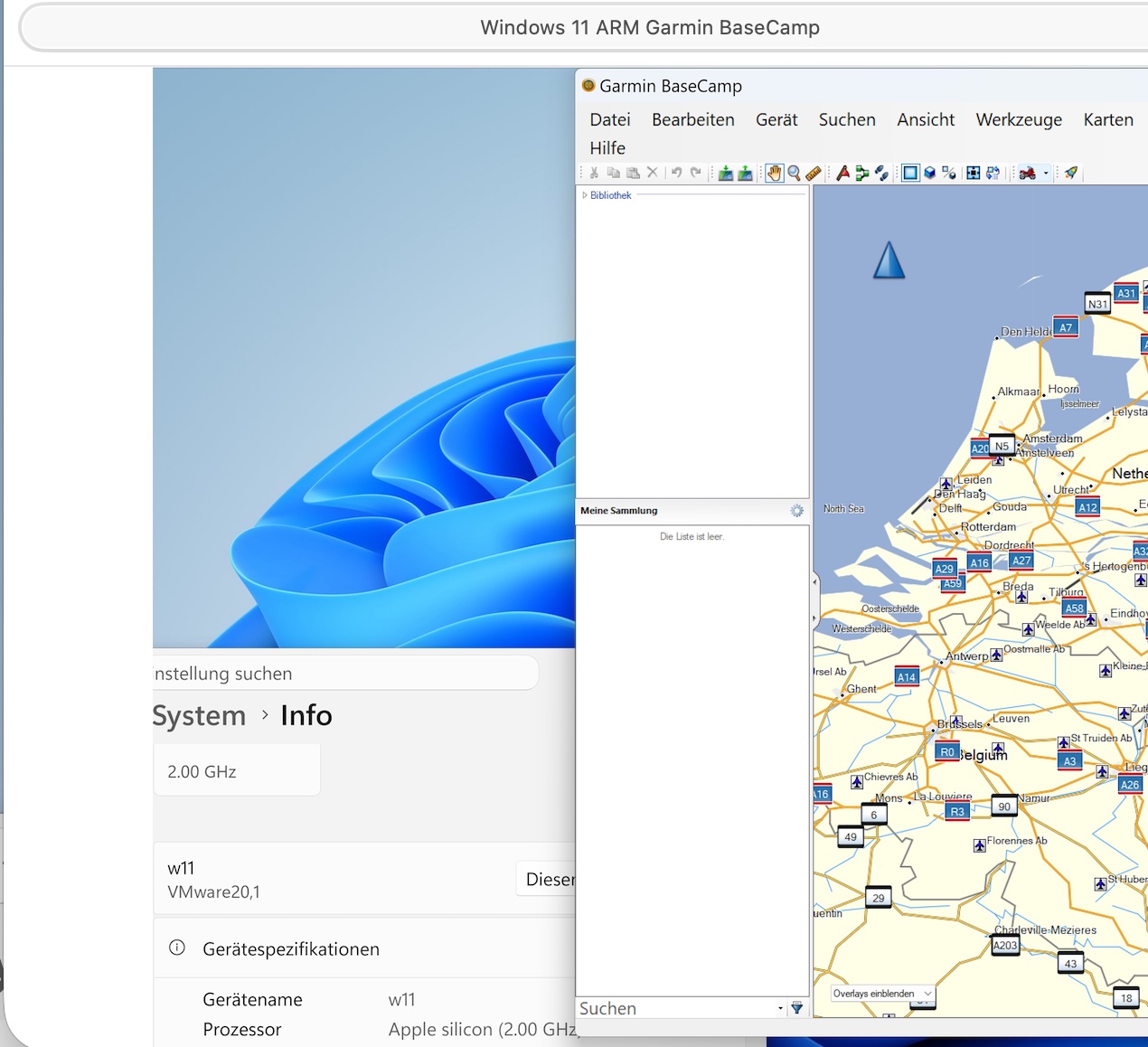The image size is (1148, 1047).
Task: Select the New Track footprints tool
Action: (x=881, y=173)
